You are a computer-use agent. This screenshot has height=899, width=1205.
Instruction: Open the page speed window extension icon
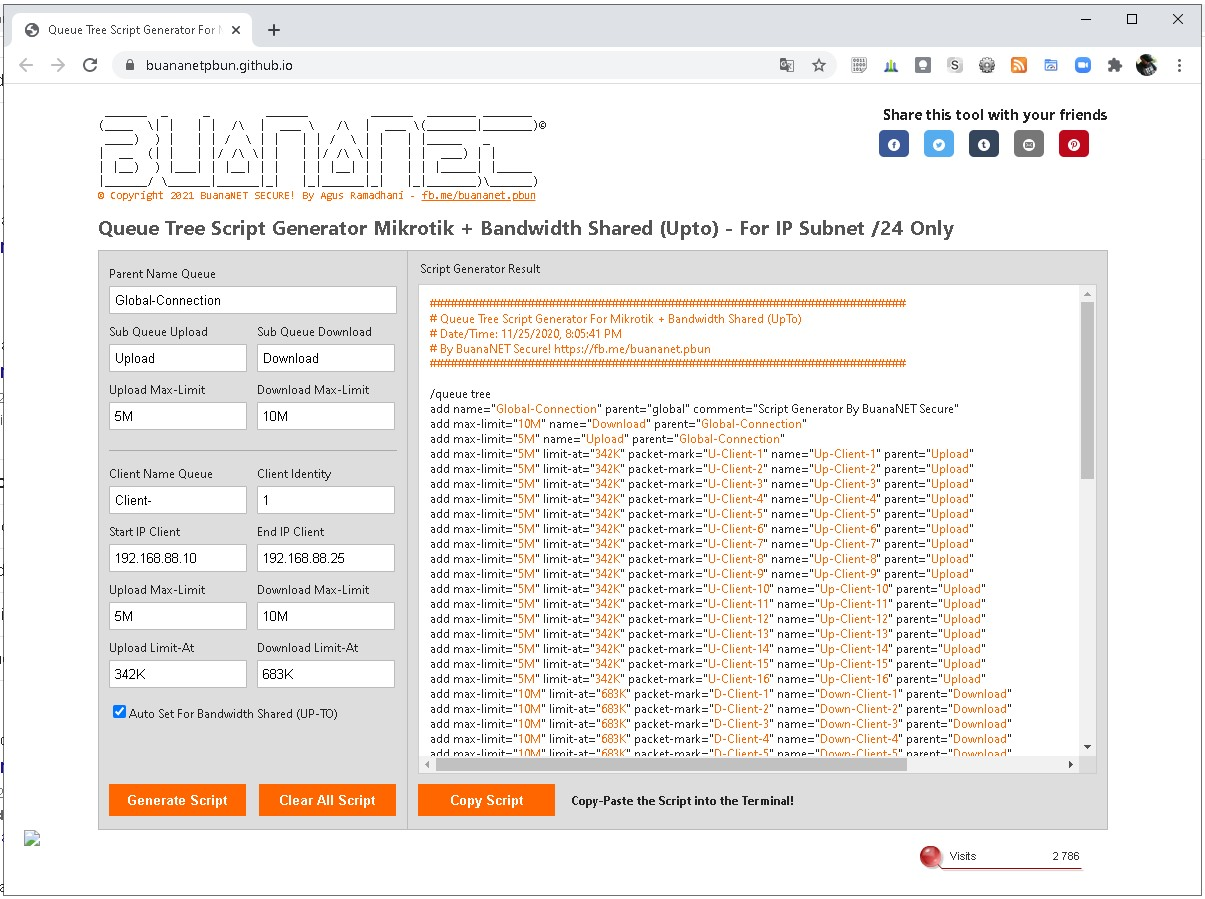(x=1051, y=65)
